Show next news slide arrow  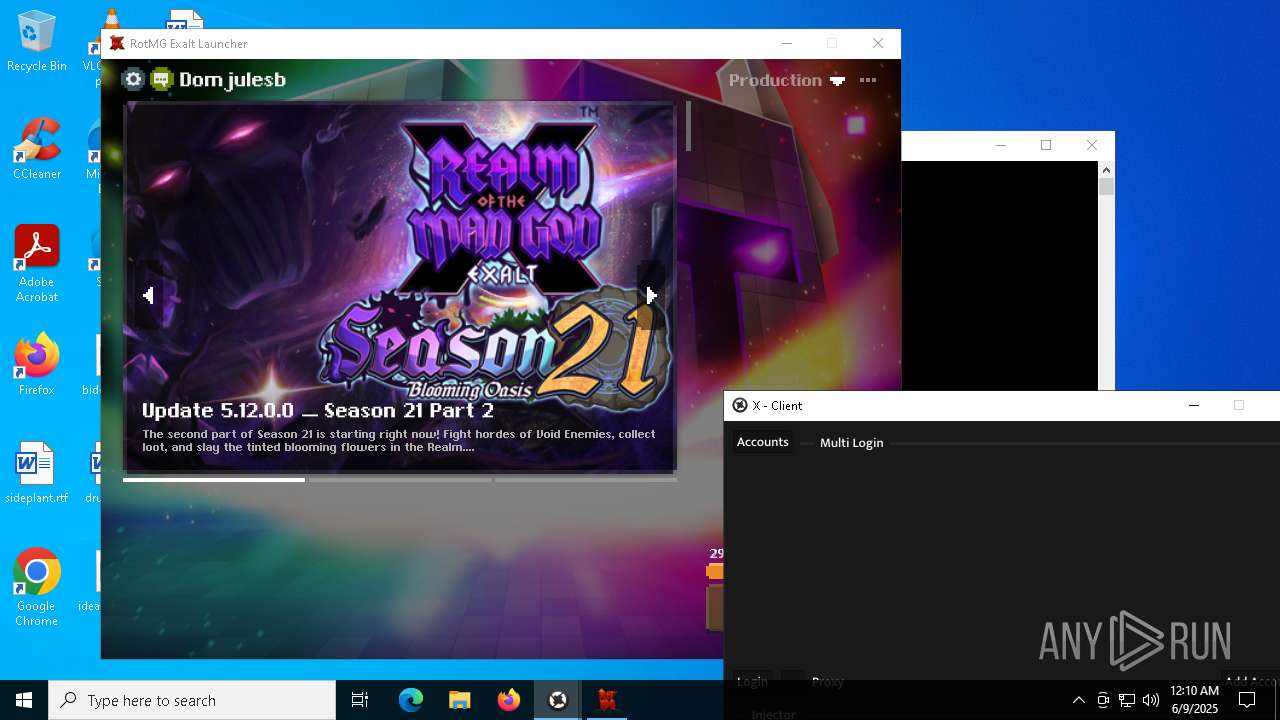[x=651, y=295]
